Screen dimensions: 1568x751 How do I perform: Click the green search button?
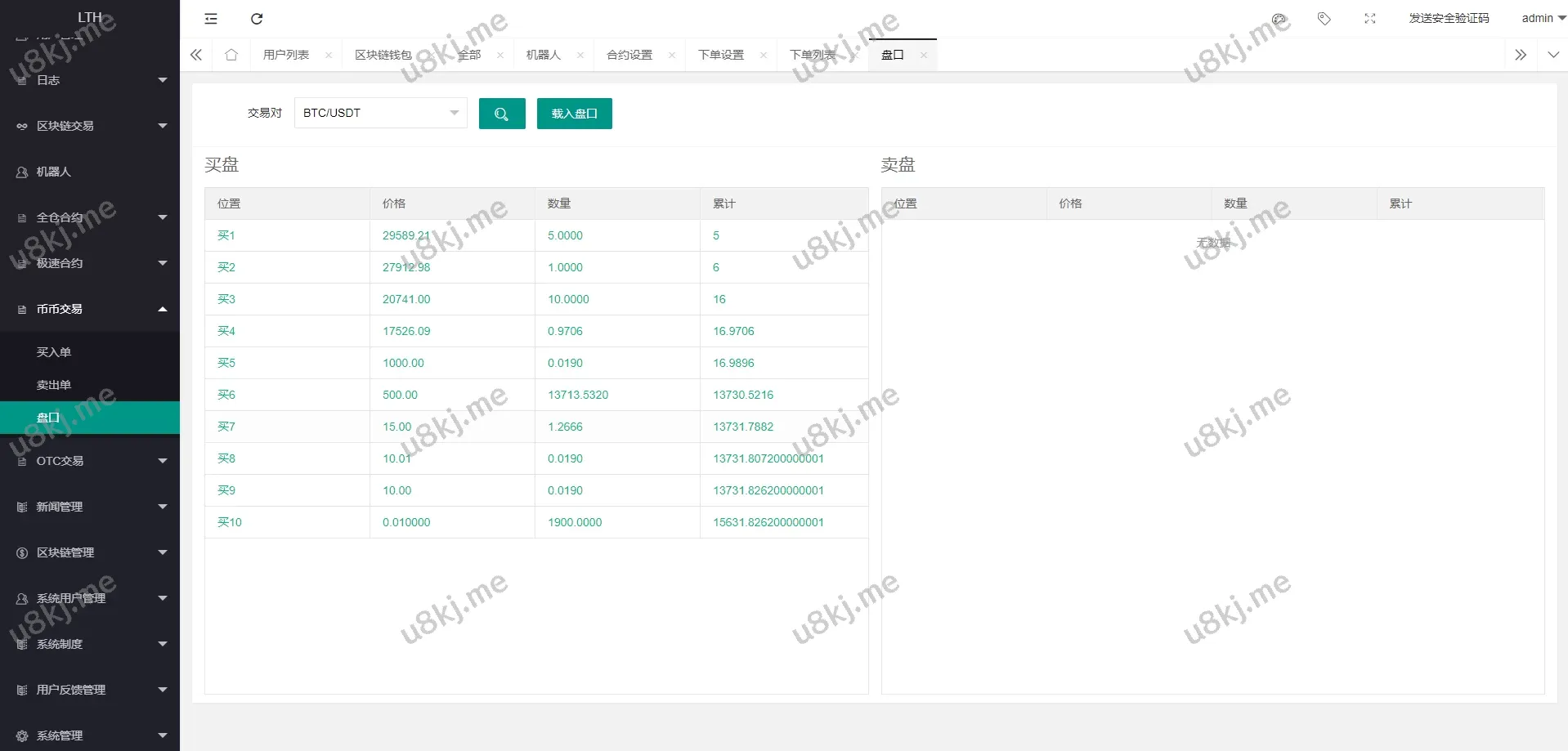click(x=502, y=114)
